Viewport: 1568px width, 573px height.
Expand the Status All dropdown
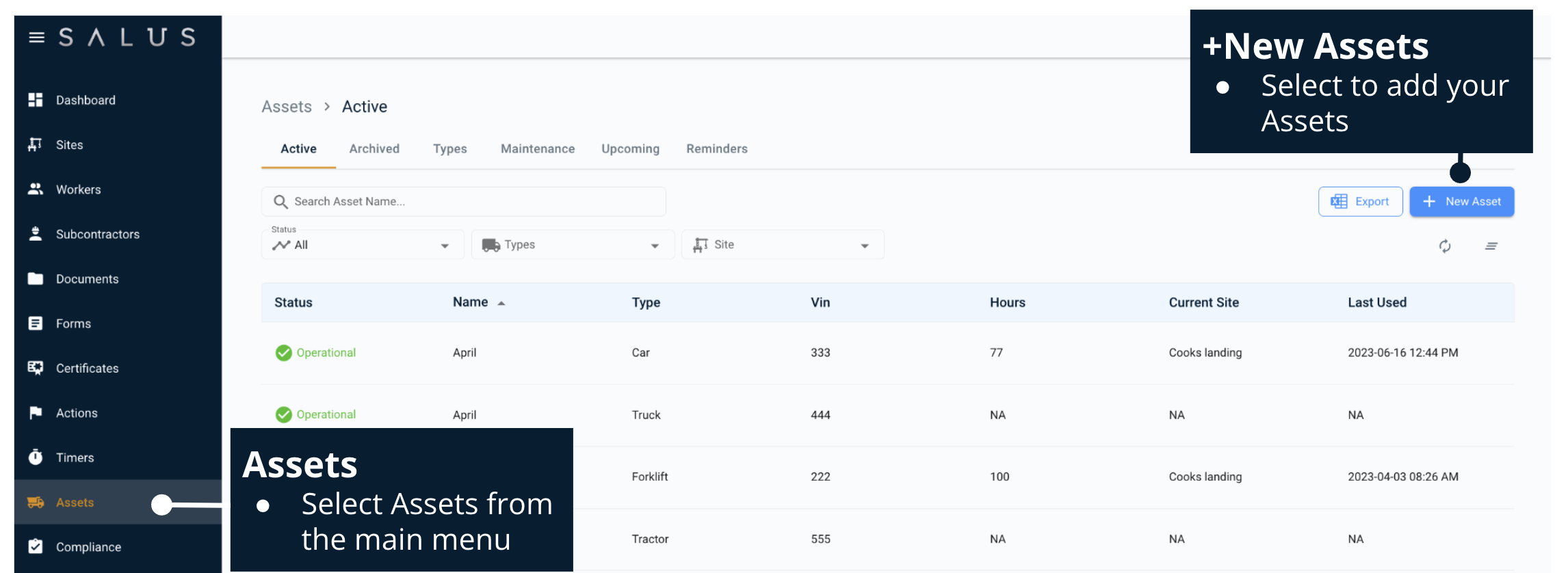(x=363, y=245)
